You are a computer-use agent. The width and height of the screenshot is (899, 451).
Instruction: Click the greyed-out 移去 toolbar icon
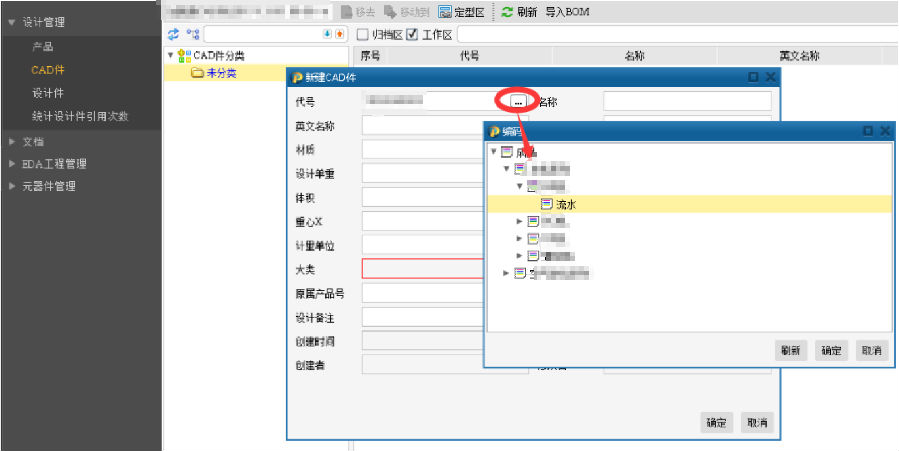(x=346, y=12)
